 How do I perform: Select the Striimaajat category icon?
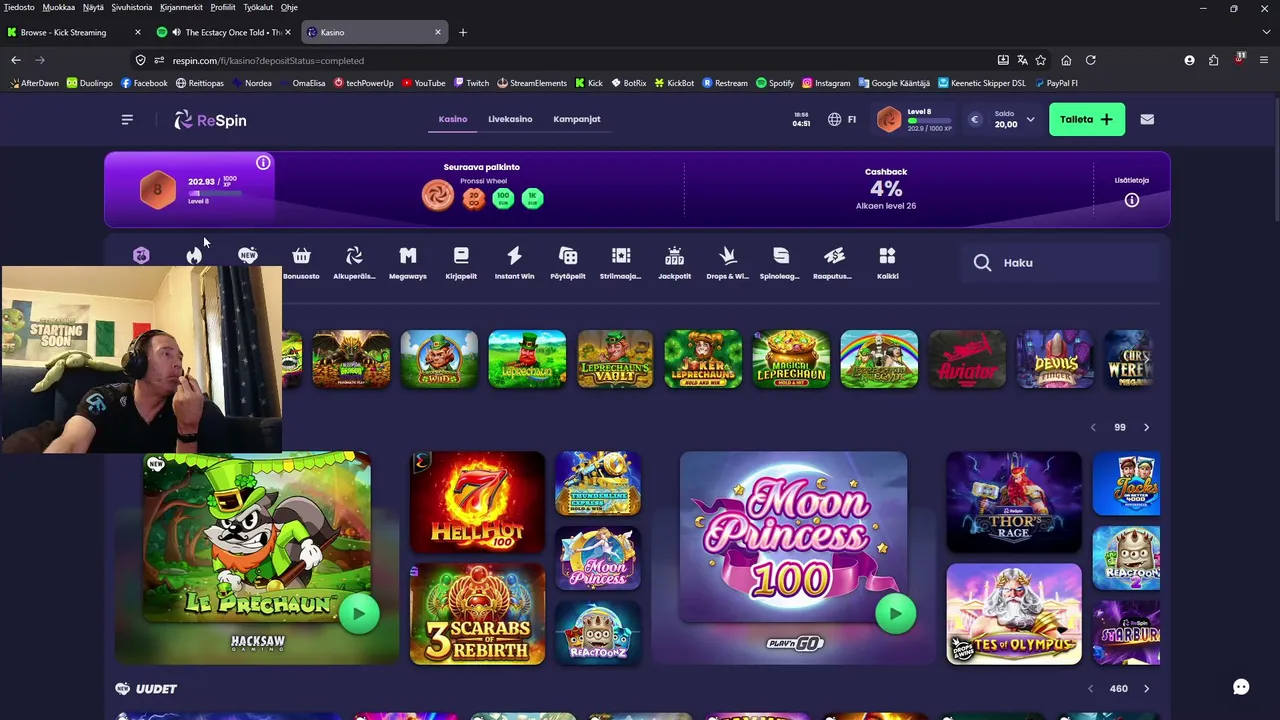621,262
